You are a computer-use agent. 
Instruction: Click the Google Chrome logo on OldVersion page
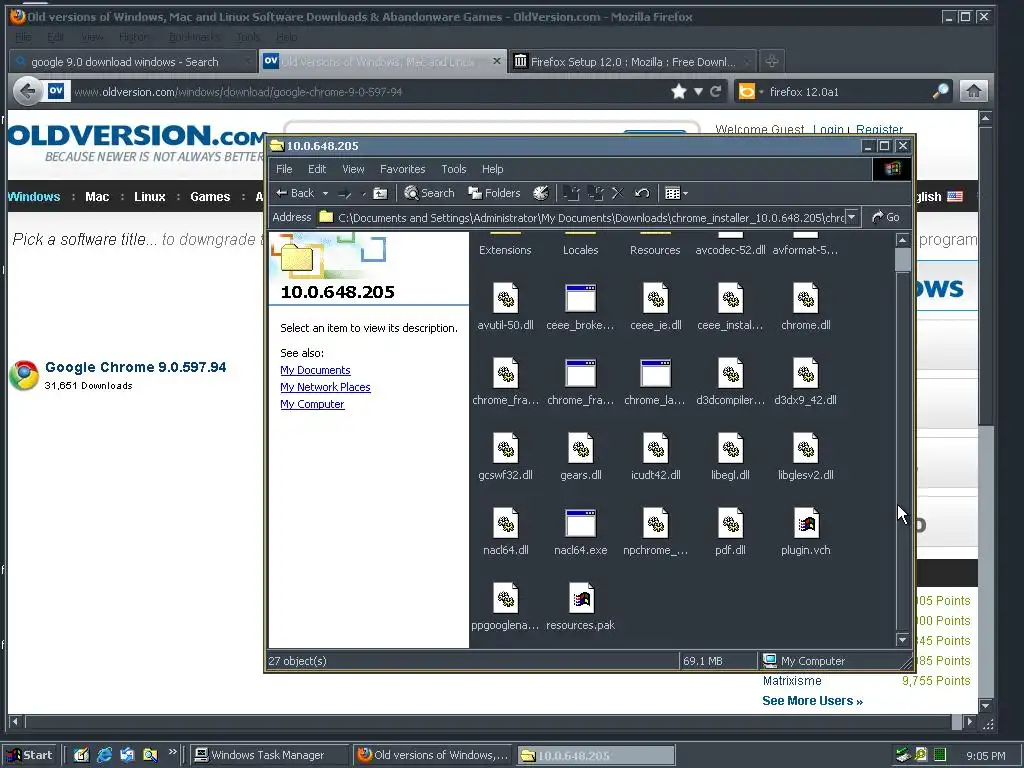pos(24,376)
